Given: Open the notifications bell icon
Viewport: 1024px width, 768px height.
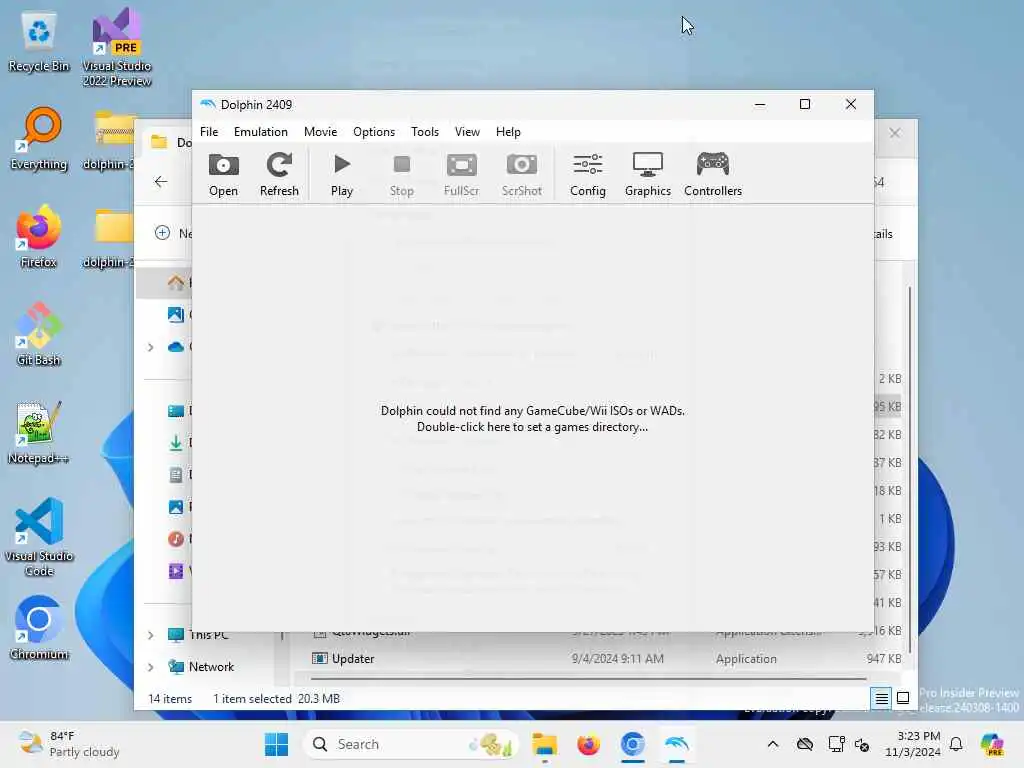Looking at the screenshot, I should pyautogui.click(x=956, y=744).
